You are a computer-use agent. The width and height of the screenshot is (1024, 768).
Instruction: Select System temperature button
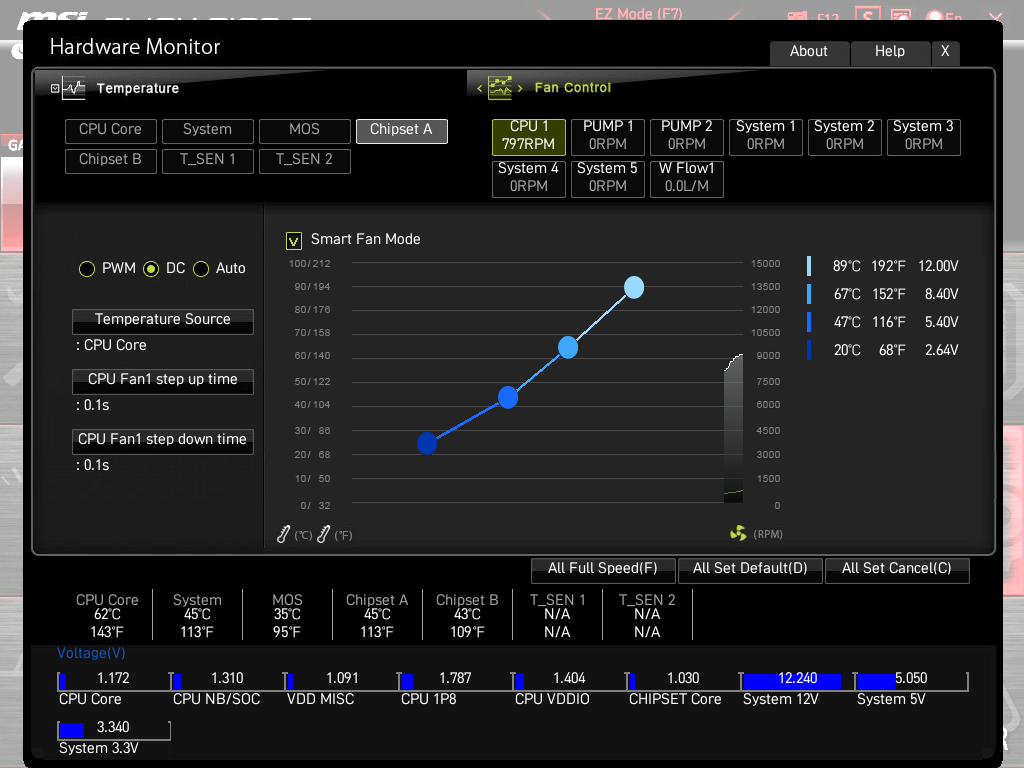(207, 130)
